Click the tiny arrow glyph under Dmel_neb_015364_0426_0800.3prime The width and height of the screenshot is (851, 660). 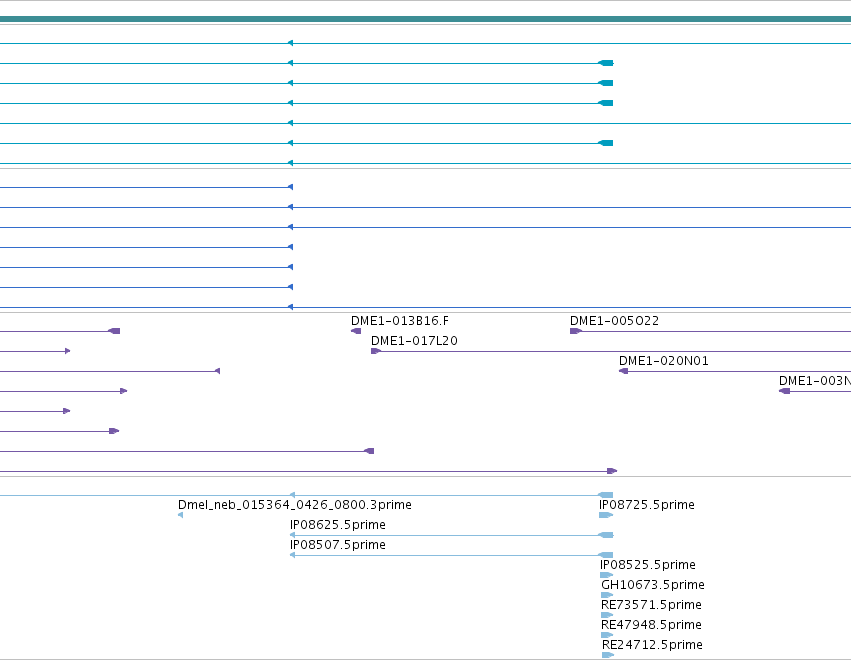(180, 515)
